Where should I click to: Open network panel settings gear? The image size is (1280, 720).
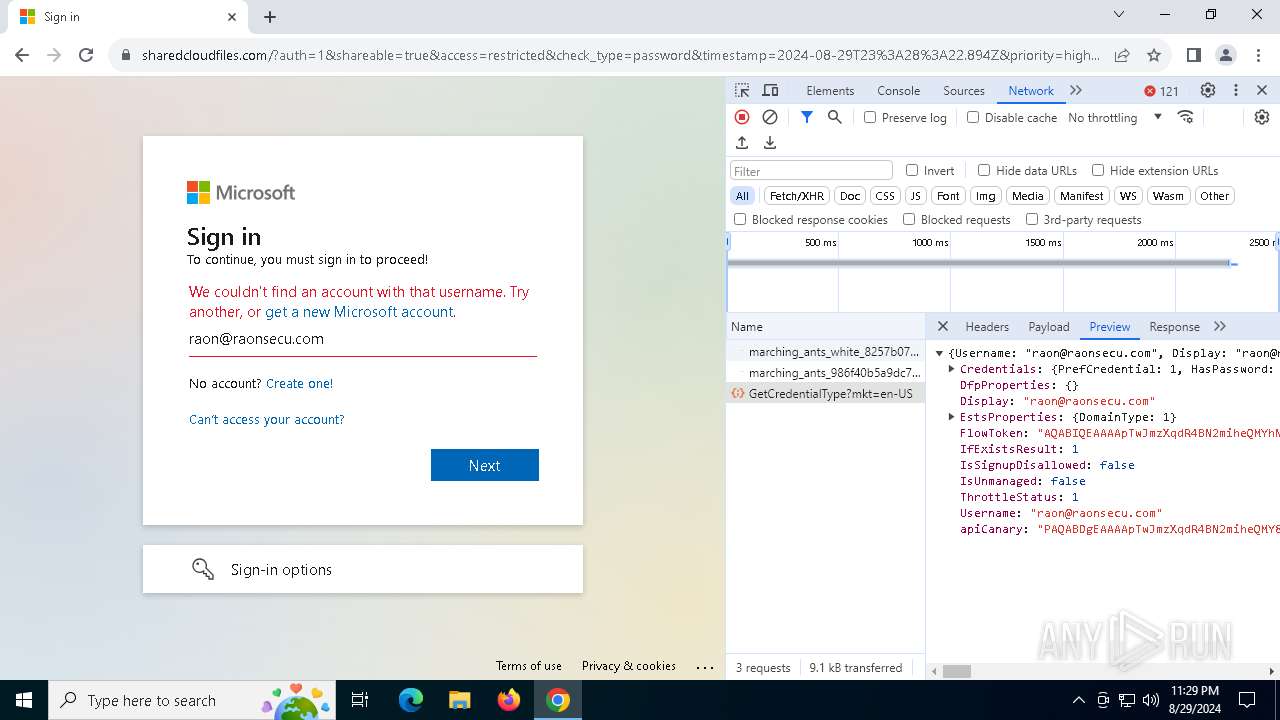(x=1262, y=117)
